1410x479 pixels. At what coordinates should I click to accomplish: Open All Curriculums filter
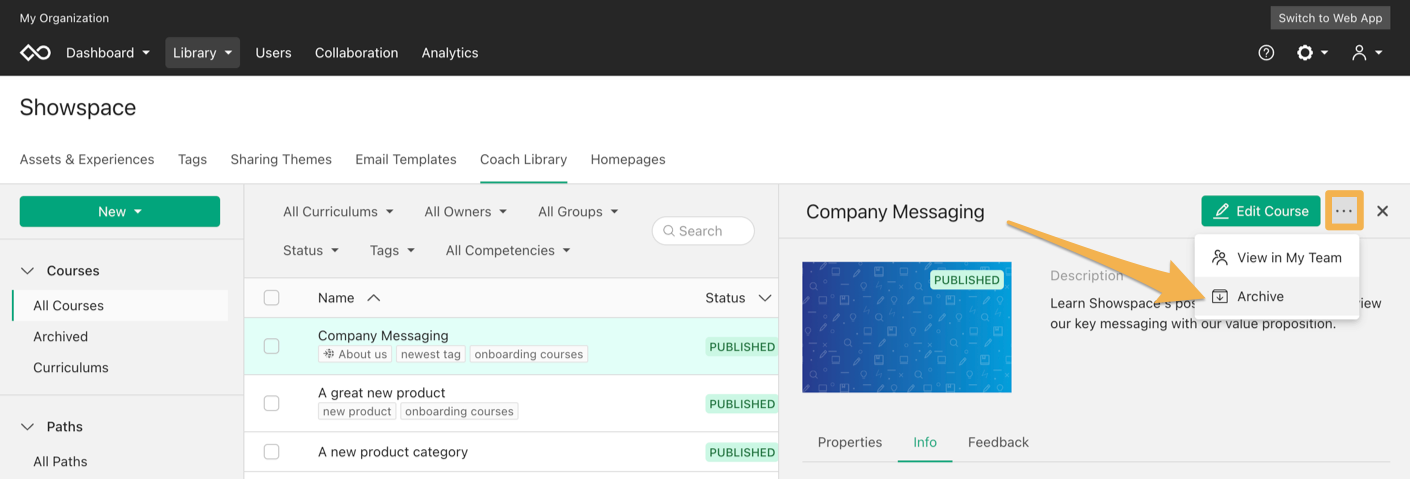338,212
